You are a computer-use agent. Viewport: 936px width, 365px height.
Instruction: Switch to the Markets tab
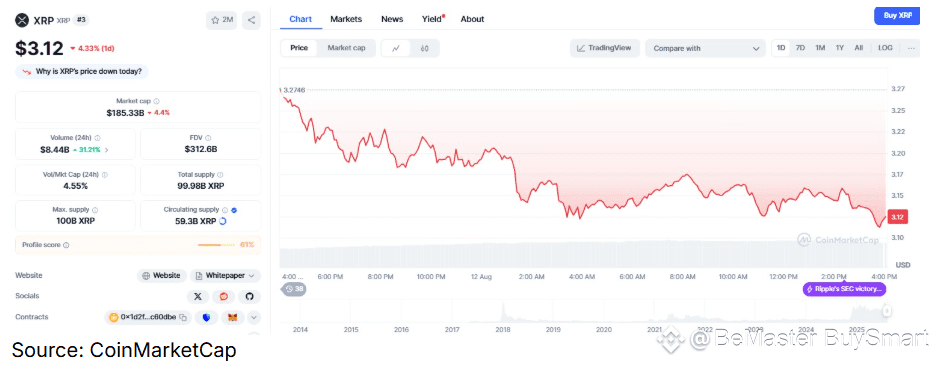point(346,19)
